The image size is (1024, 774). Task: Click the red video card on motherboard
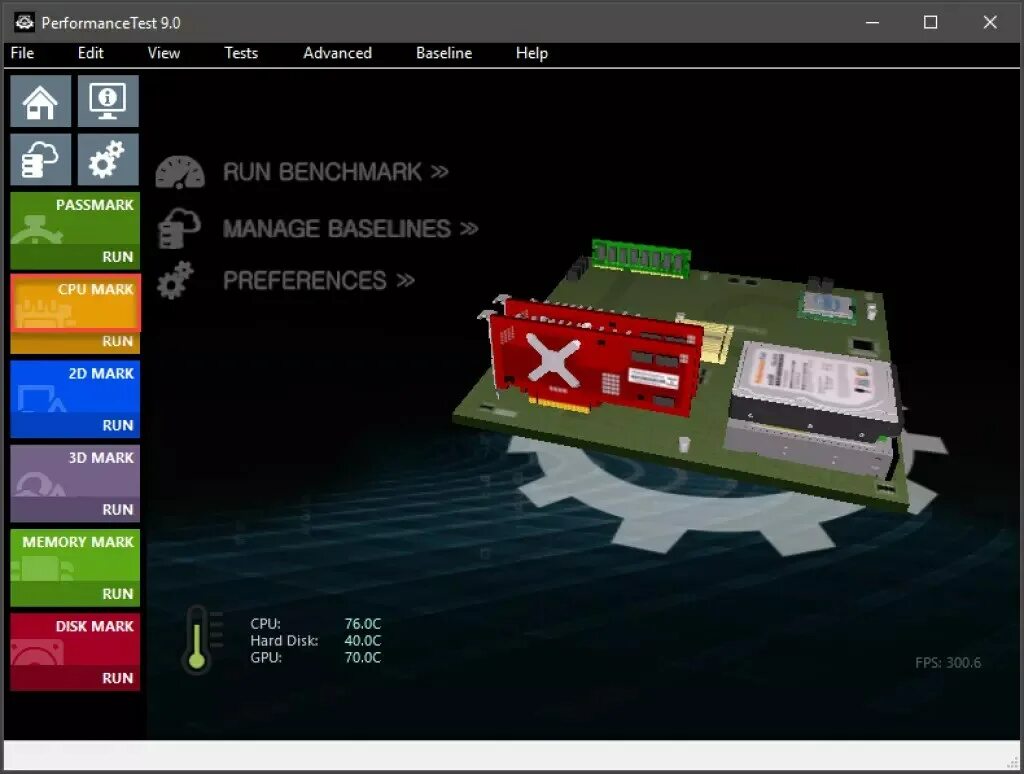593,358
